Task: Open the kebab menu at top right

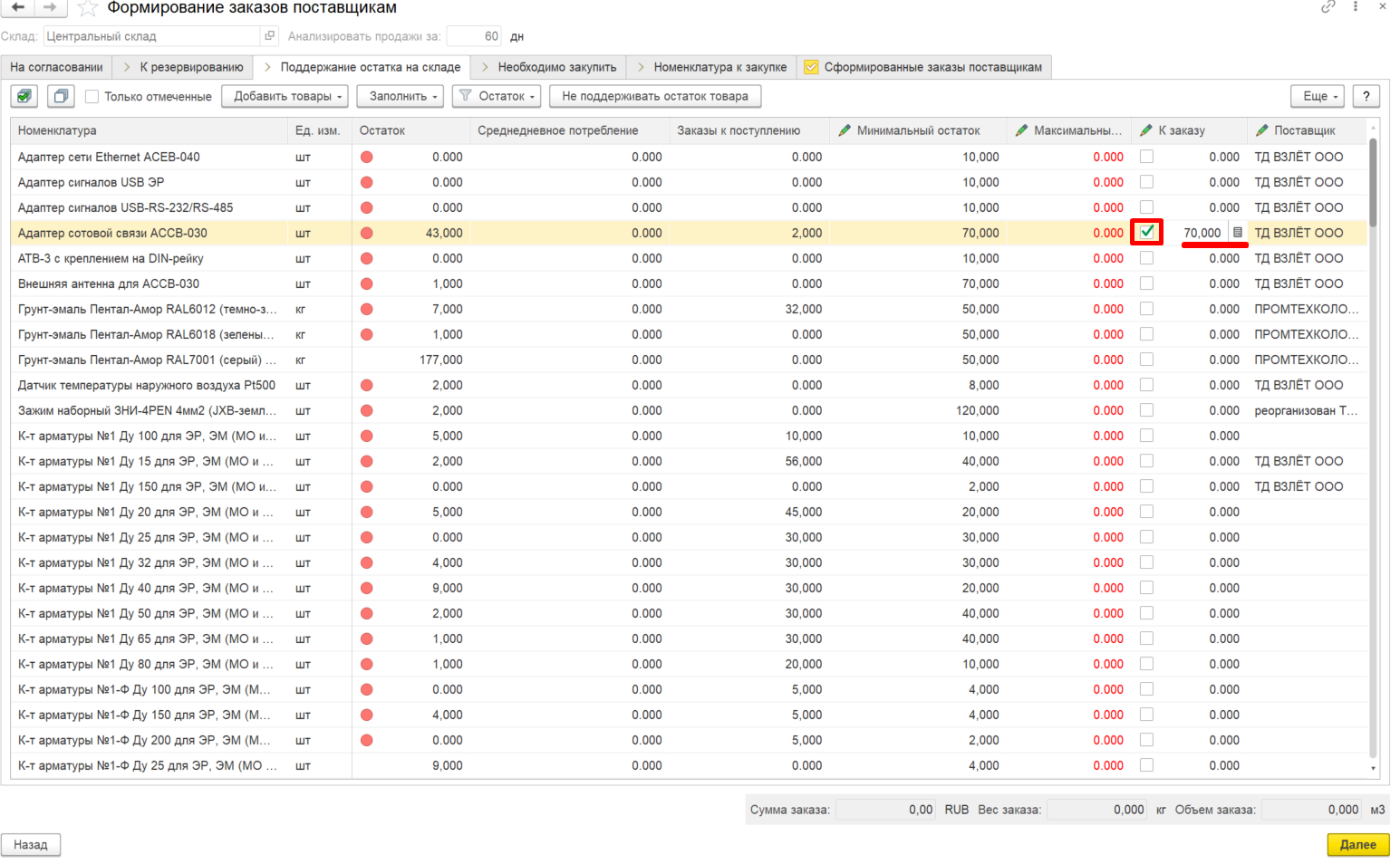Action: tap(1356, 7)
